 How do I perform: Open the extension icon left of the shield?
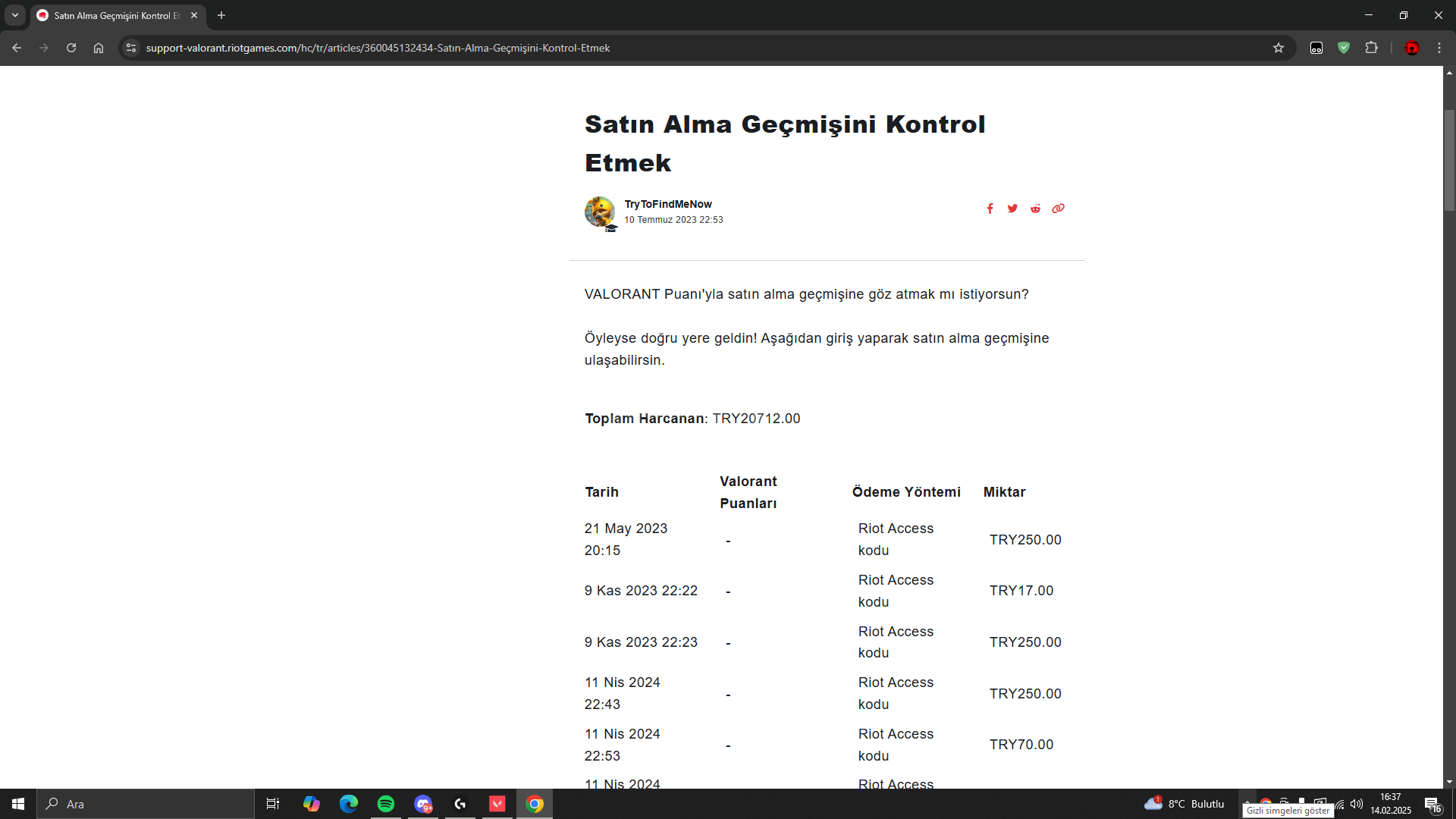click(1316, 48)
